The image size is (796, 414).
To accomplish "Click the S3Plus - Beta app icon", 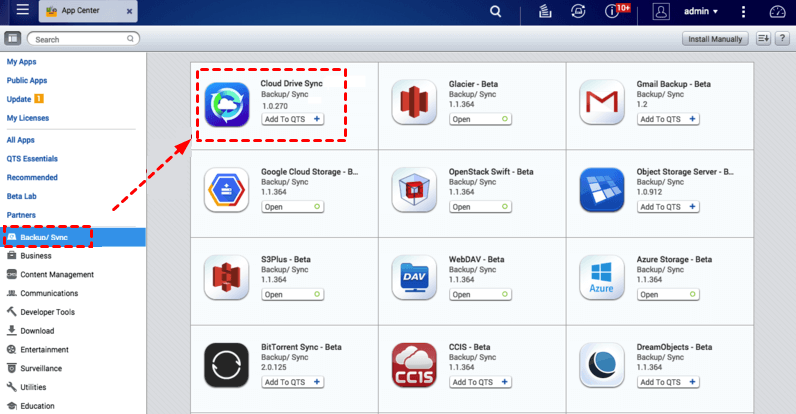I will click(226, 278).
